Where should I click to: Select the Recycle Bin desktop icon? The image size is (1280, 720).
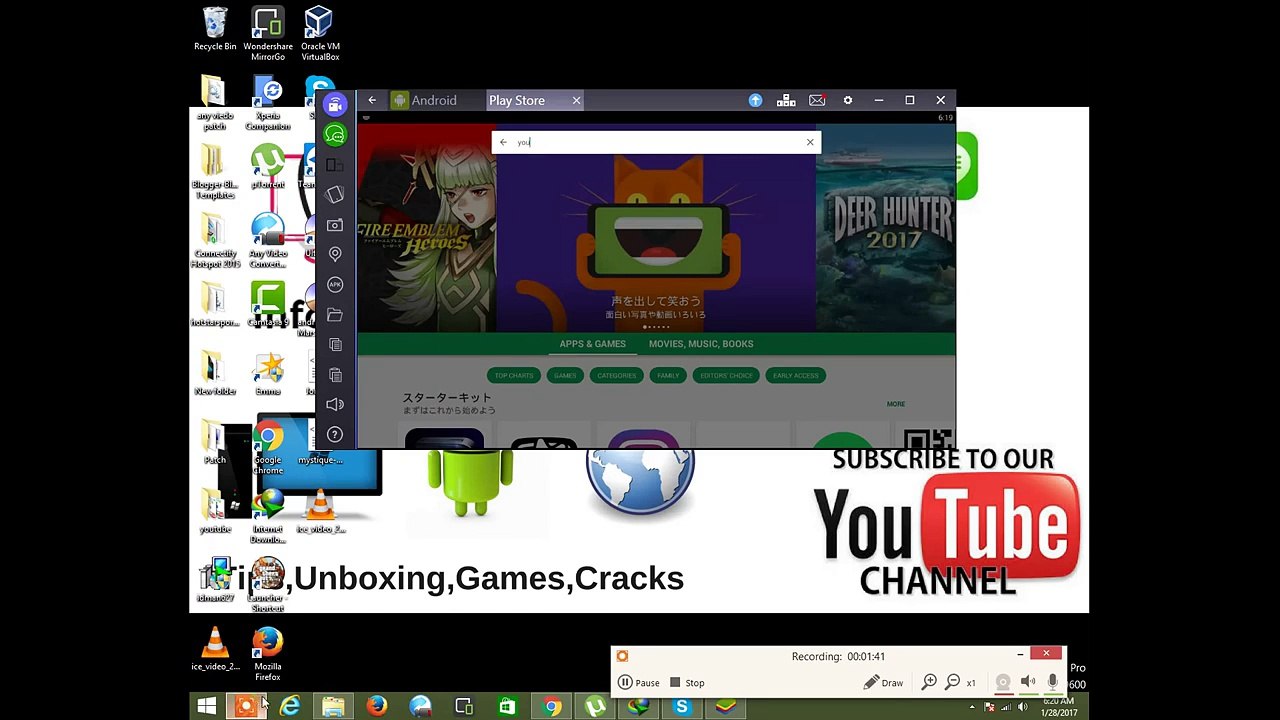pyautogui.click(x=215, y=29)
